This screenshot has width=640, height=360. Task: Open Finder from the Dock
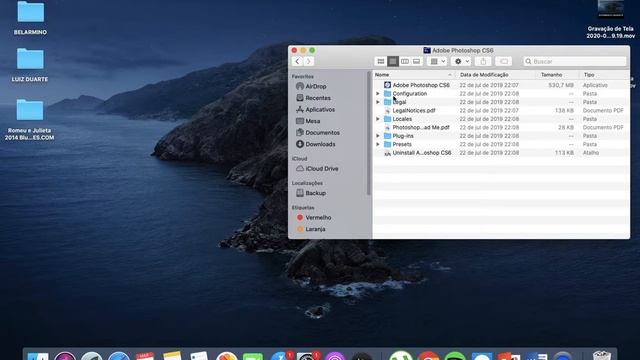coord(38,356)
